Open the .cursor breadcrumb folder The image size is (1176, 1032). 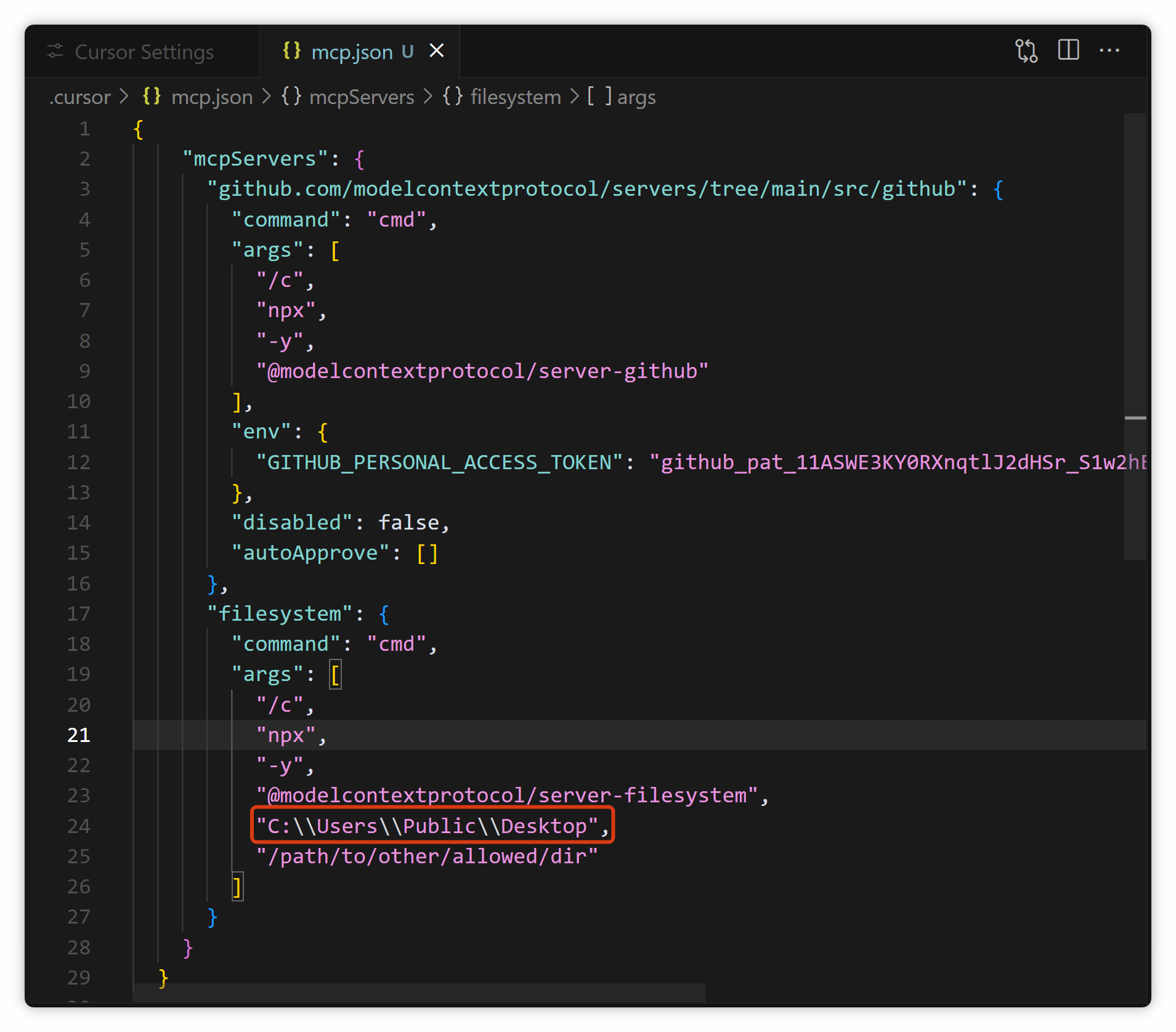point(80,97)
